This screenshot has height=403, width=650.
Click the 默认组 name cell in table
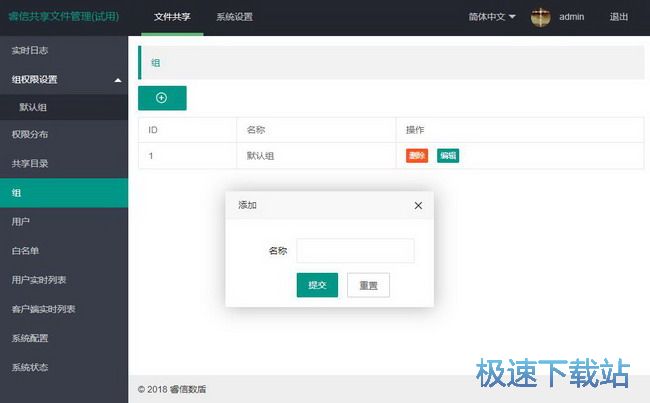tap(316, 155)
